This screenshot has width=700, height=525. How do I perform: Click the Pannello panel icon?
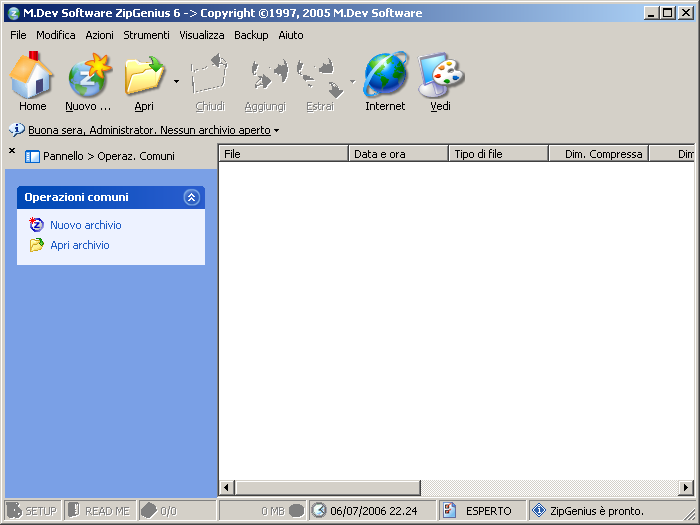click(32, 157)
